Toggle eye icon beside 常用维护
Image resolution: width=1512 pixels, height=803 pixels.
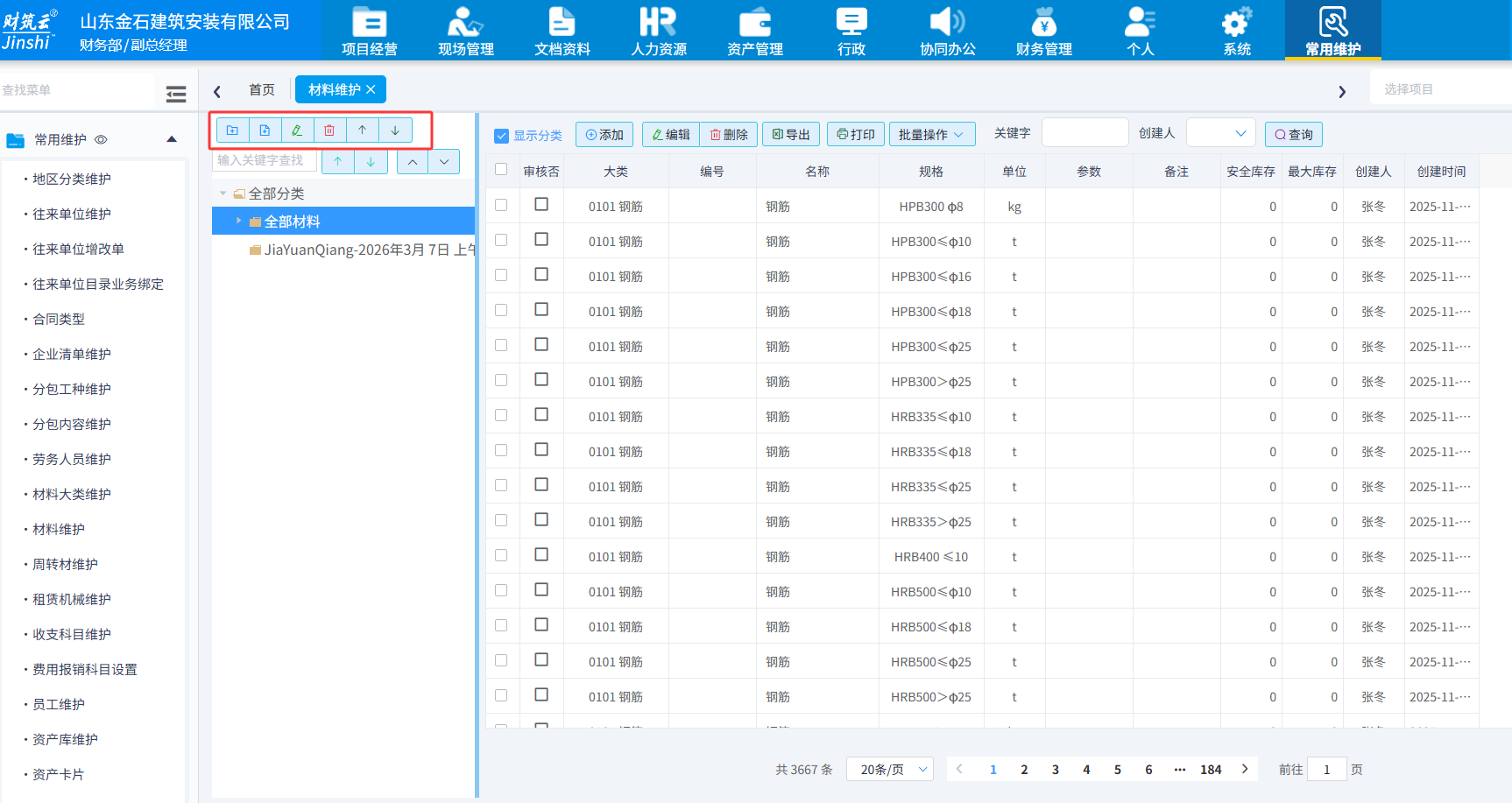(x=101, y=140)
